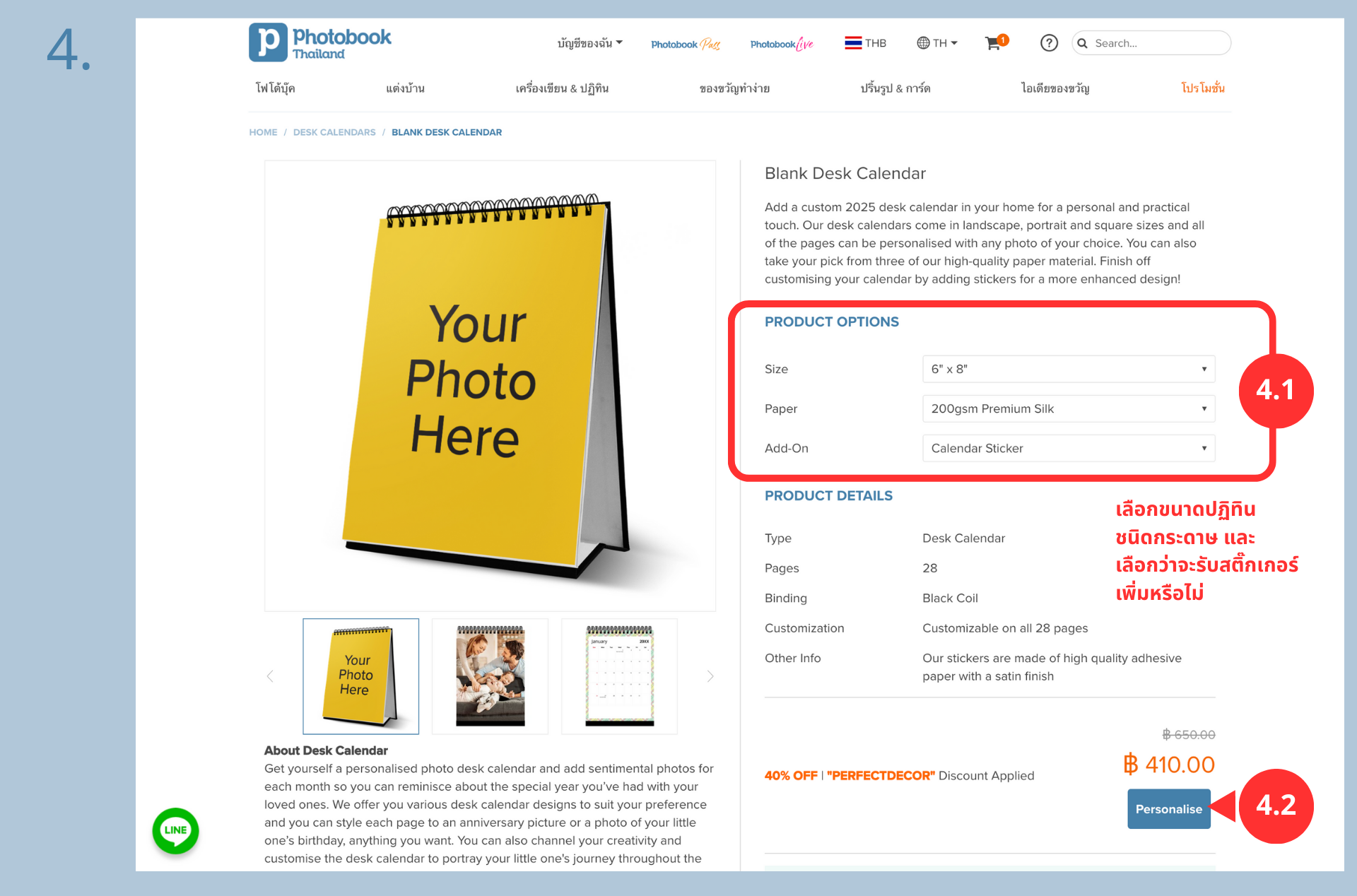Viewport: 1357px width, 896px height.
Task: Click next arrow in thumbnail carousel
Action: coord(710,676)
